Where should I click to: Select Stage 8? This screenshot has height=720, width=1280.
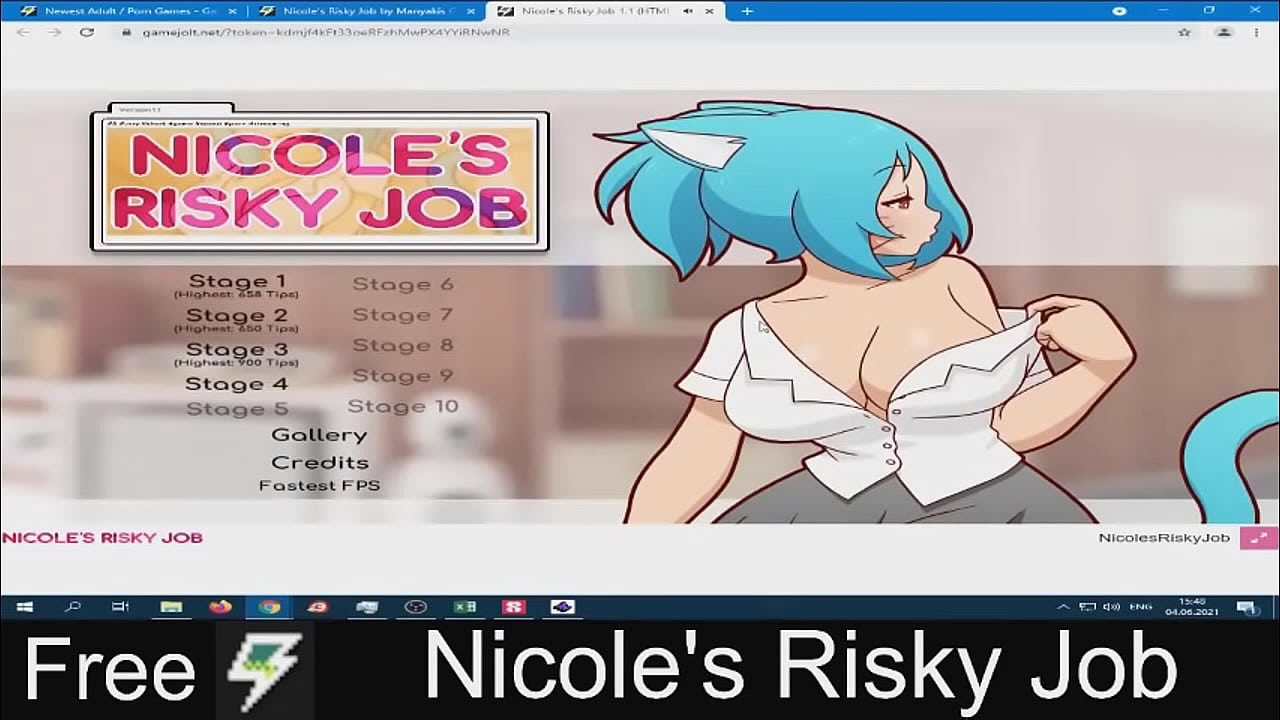point(403,346)
